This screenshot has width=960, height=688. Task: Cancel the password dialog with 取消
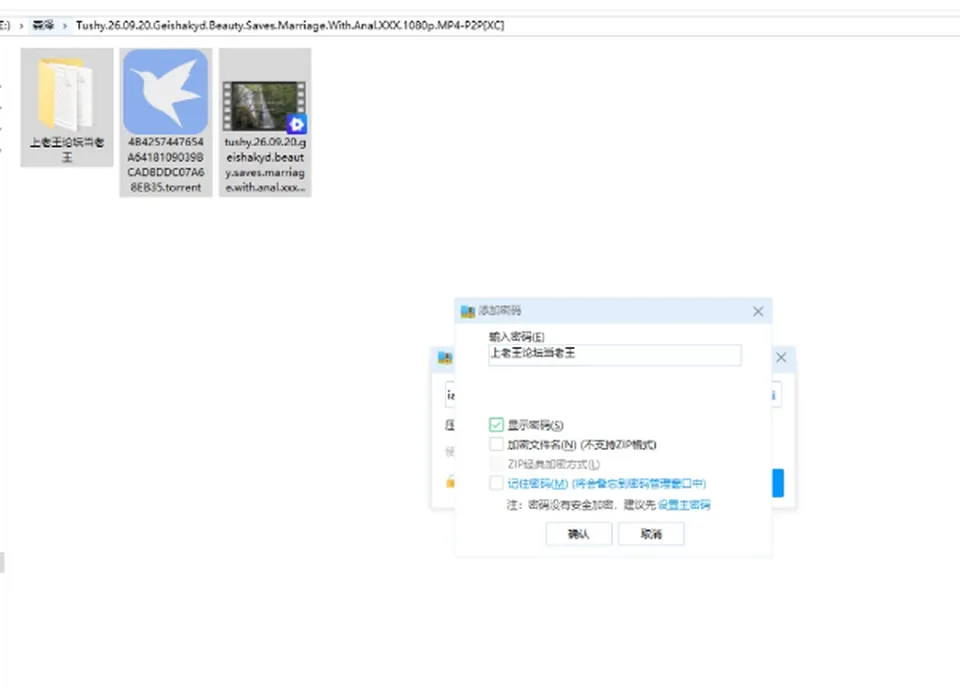click(651, 534)
